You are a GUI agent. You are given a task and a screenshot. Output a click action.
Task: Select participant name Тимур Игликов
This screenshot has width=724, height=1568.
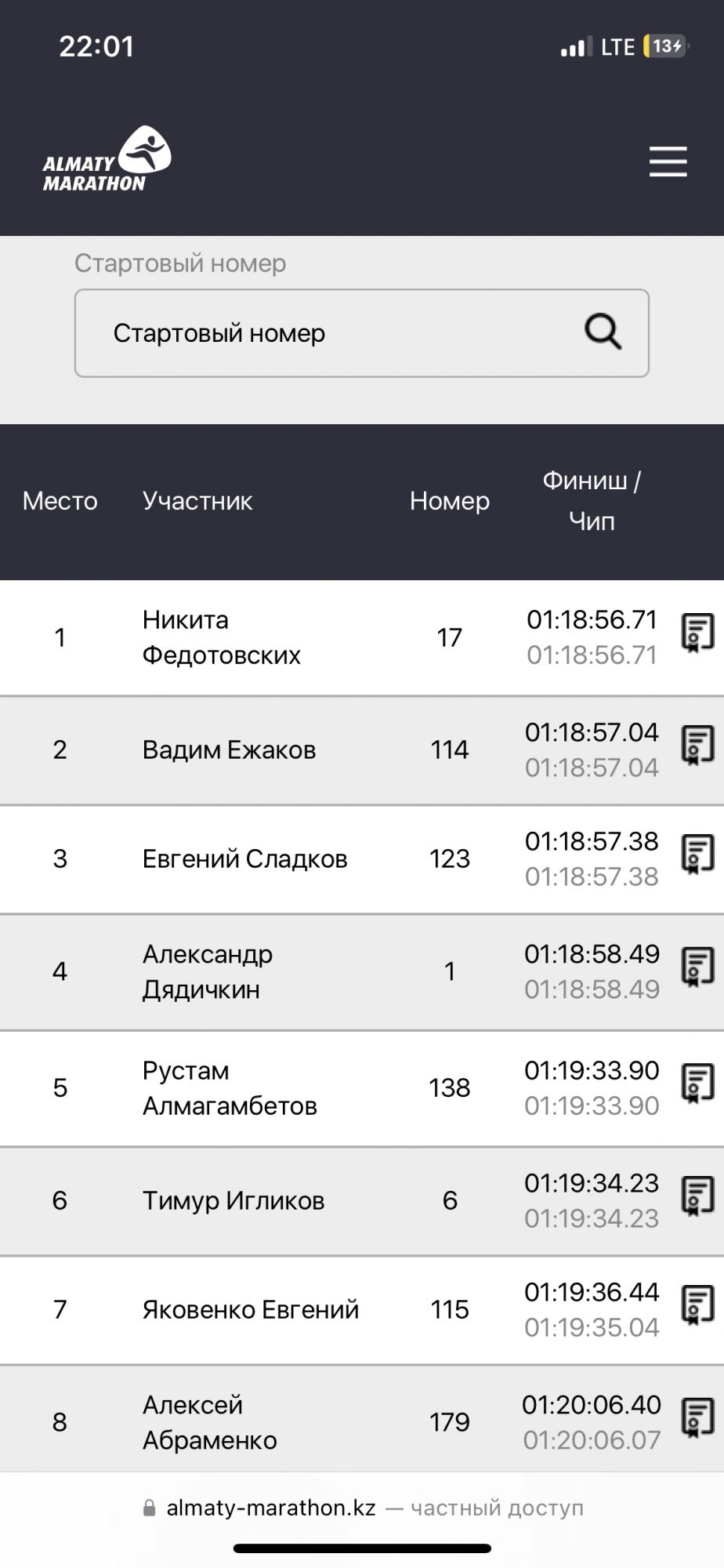coord(233,1200)
